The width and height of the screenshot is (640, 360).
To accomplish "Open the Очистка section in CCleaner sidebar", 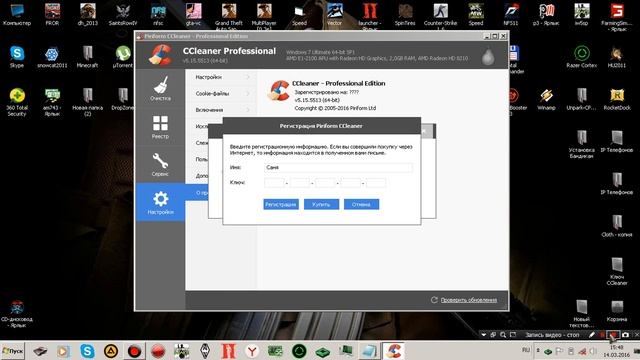I will [x=160, y=89].
